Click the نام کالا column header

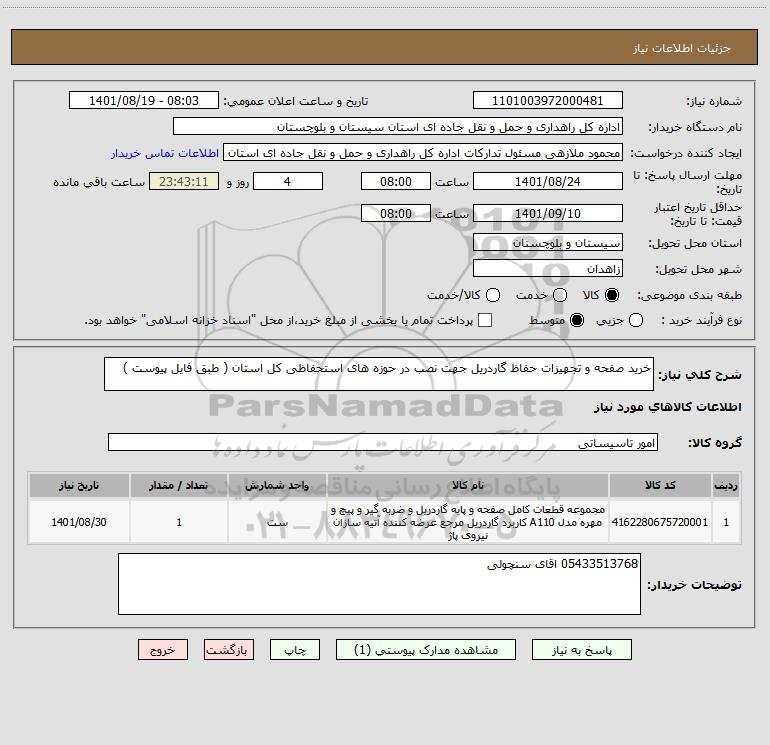click(x=468, y=485)
